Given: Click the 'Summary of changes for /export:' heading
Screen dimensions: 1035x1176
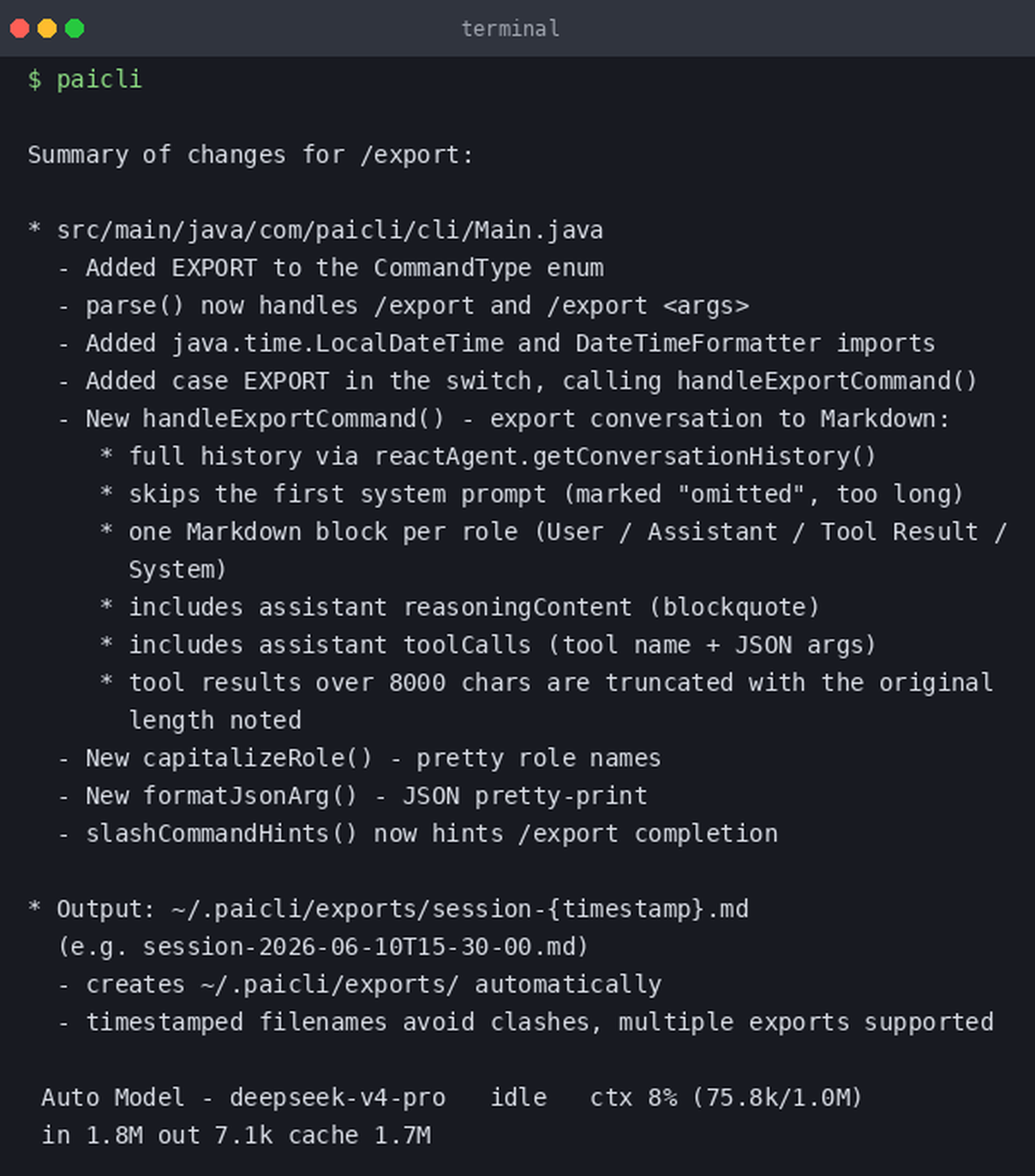Looking at the screenshot, I should [x=250, y=154].
